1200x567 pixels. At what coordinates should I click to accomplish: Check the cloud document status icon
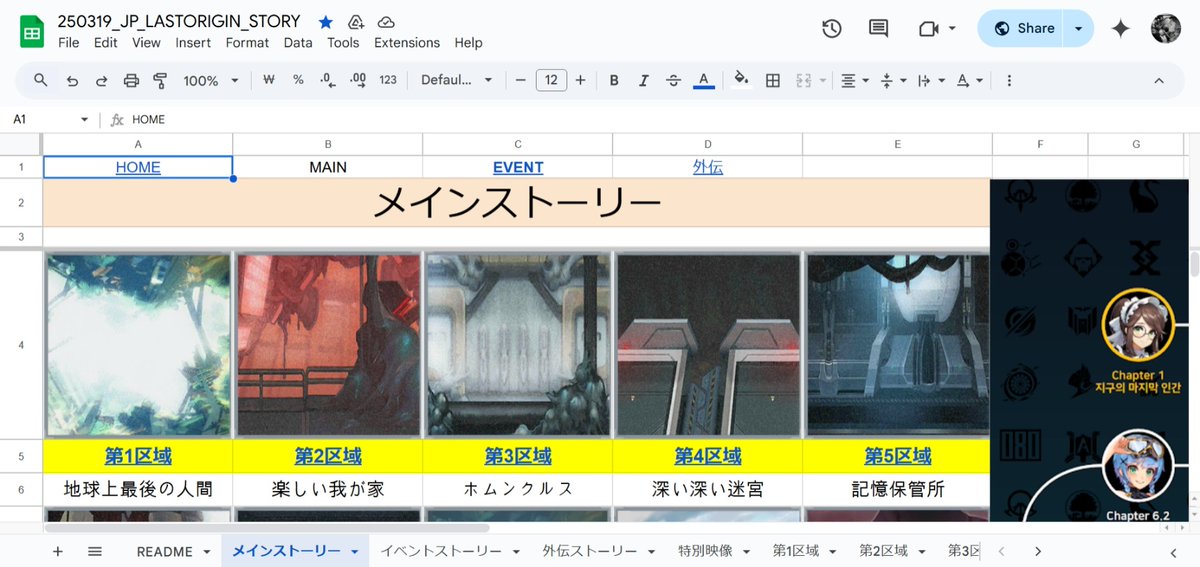tap(386, 22)
